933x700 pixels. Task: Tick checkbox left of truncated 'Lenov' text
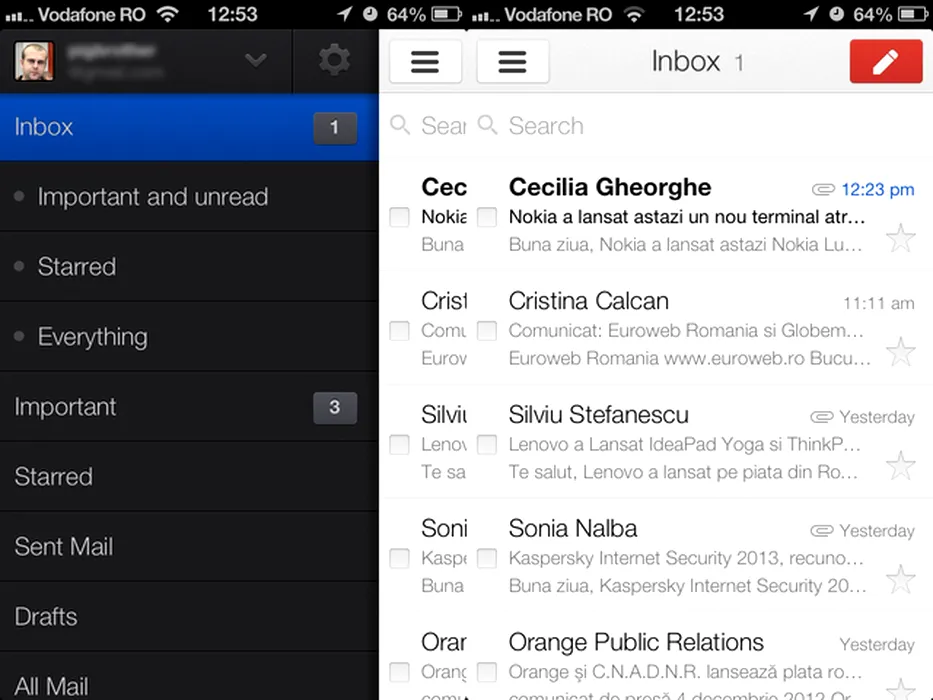(x=399, y=444)
